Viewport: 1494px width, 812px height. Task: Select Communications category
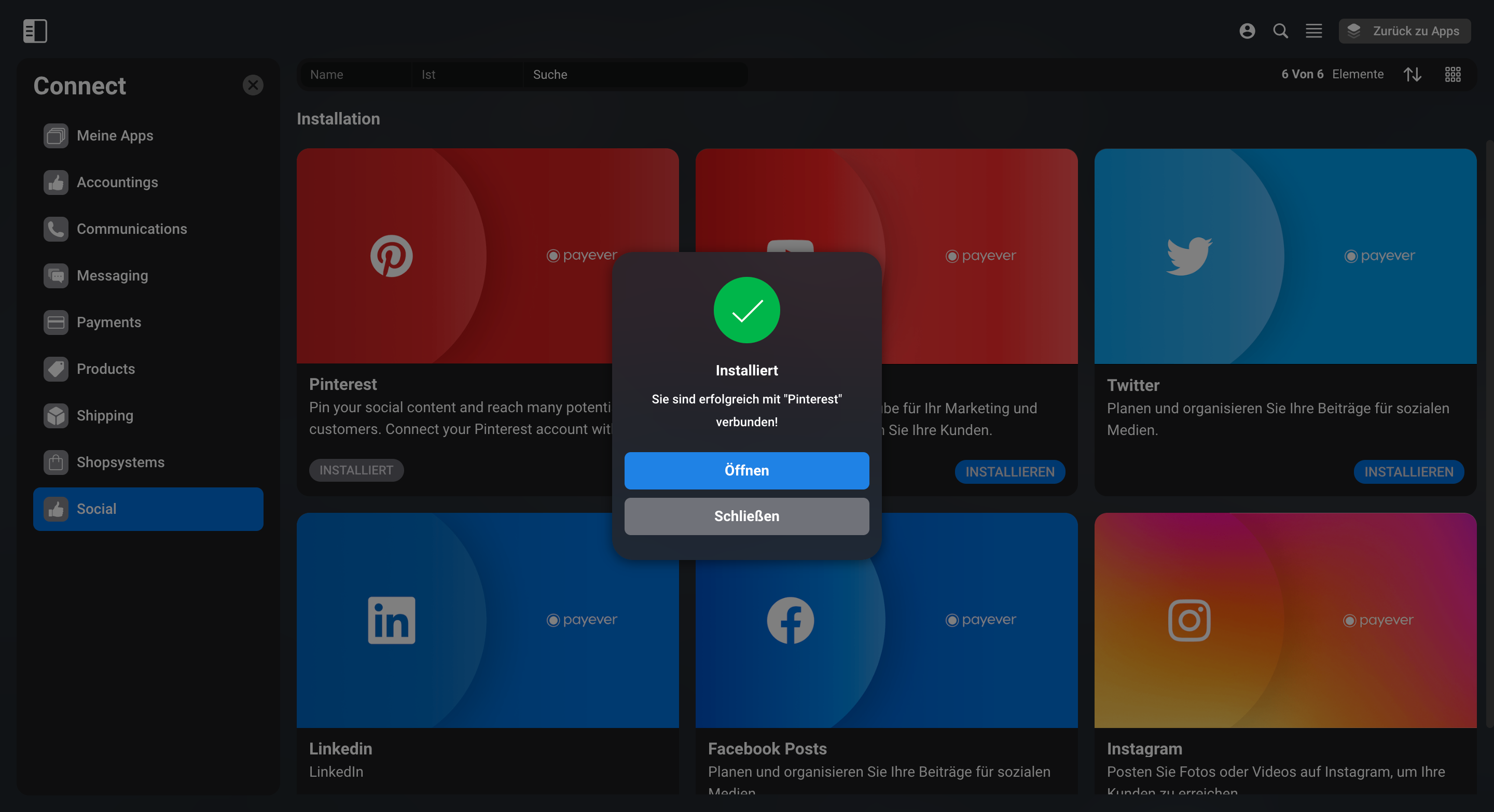148,229
